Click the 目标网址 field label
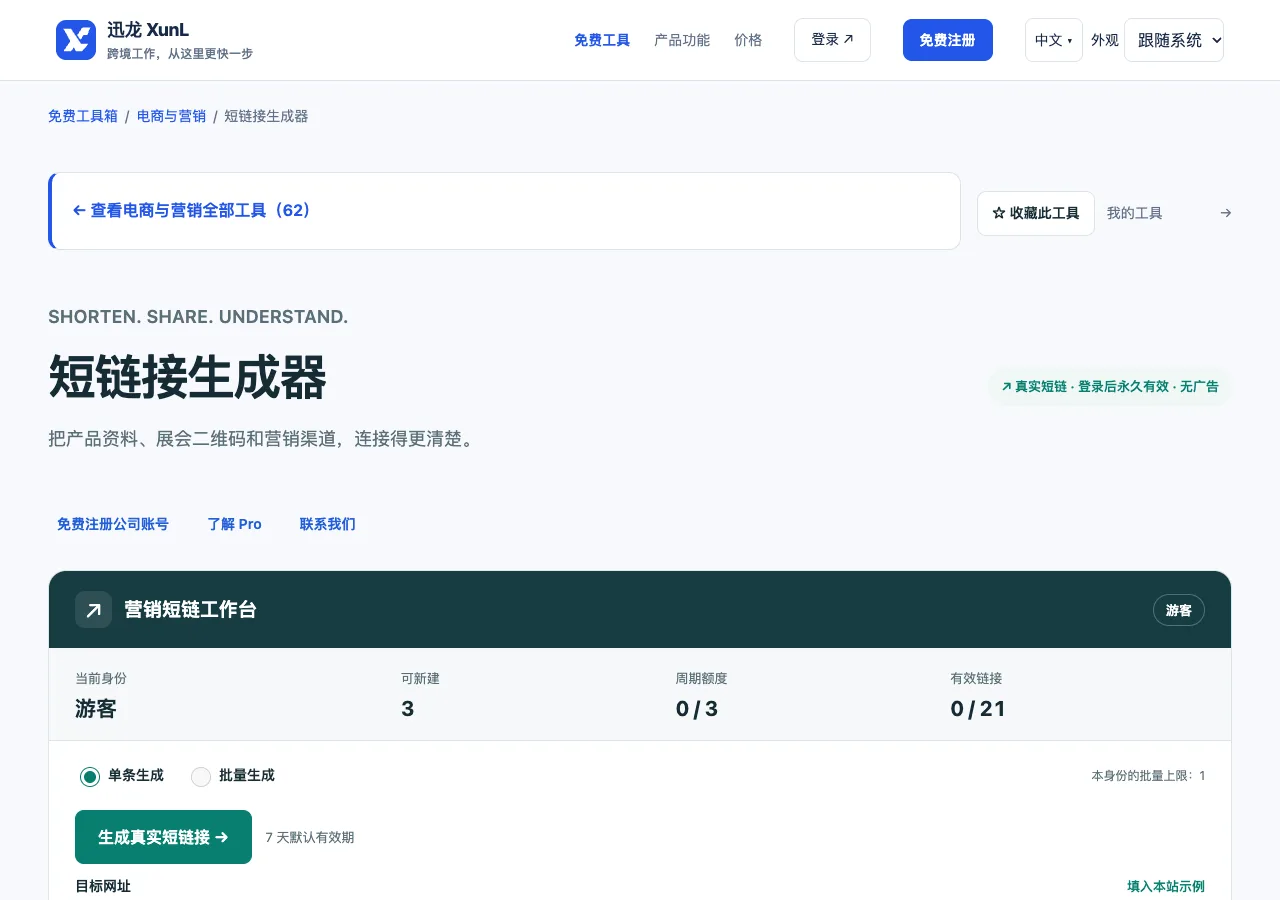Image resolution: width=1280 pixels, height=900 pixels. pyautogui.click(x=103, y=887)
